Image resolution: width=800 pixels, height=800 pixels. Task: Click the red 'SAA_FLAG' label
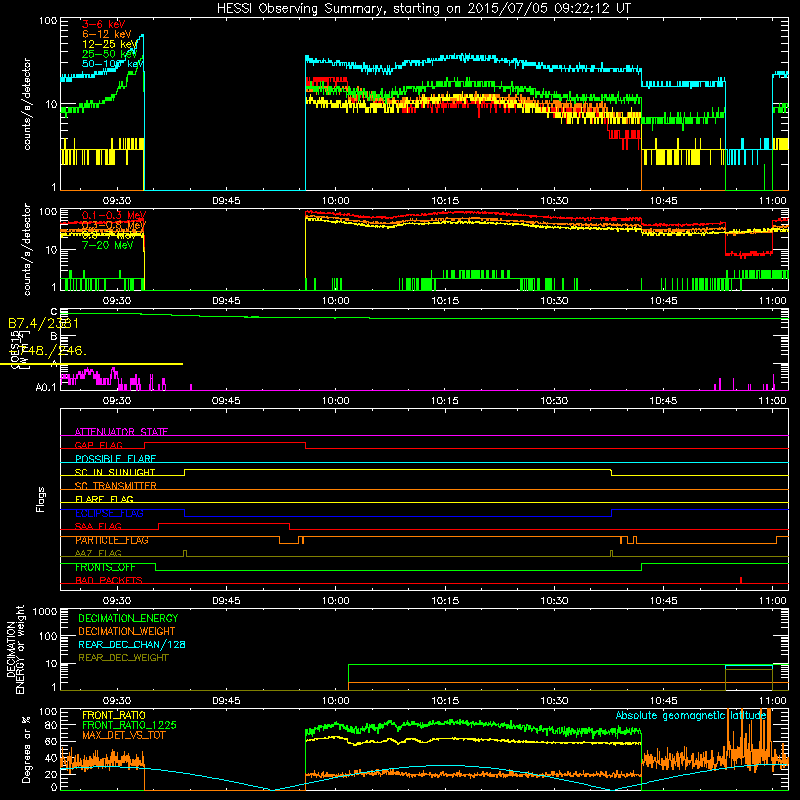click(98, 526)
